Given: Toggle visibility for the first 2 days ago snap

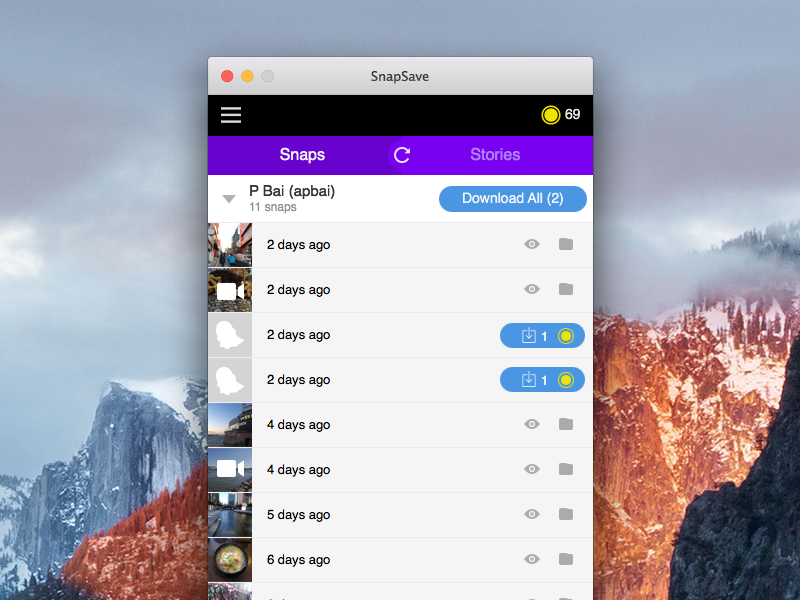Looking at the screenshot, I should [532, 244].
